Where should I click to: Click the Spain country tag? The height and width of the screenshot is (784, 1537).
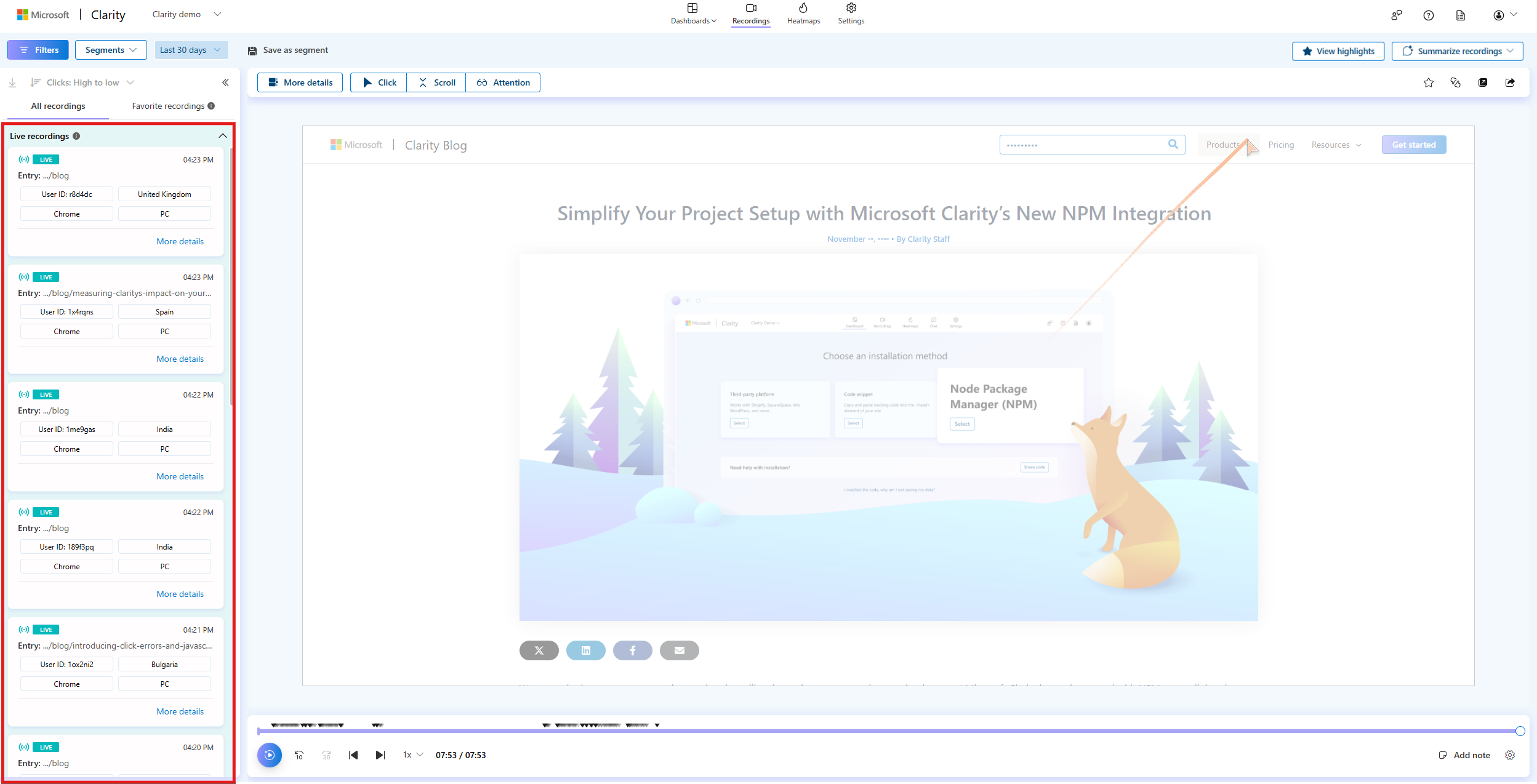(164, 312)
